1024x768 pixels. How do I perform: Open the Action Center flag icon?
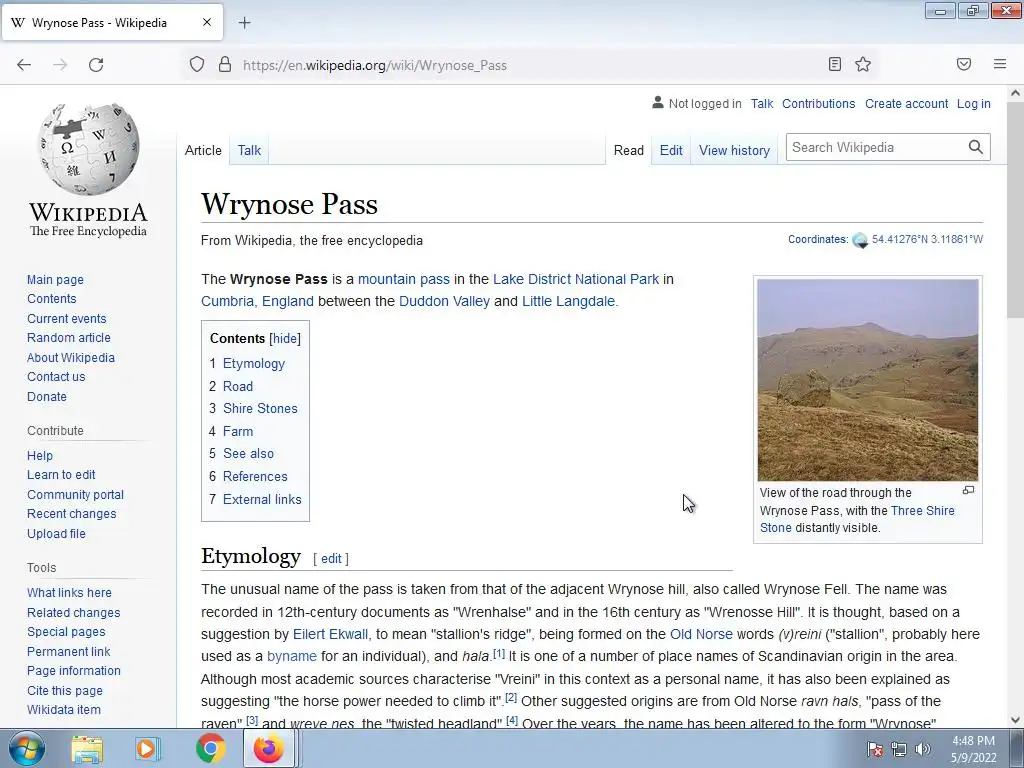[x=875, y=749]
